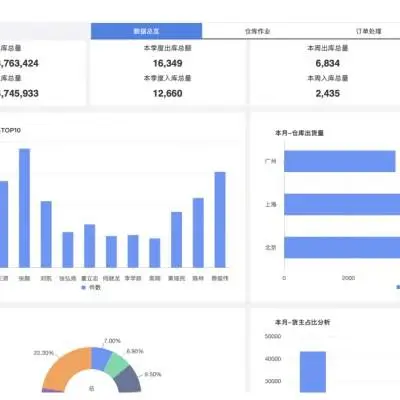400x400 pixels.
Task: Click the 7.00% donut label
Action: coord(112,341)
